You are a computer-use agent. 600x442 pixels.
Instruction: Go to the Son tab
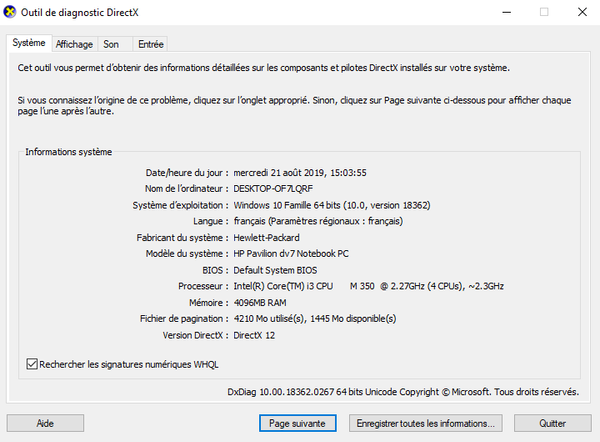[x=111, y=44]
